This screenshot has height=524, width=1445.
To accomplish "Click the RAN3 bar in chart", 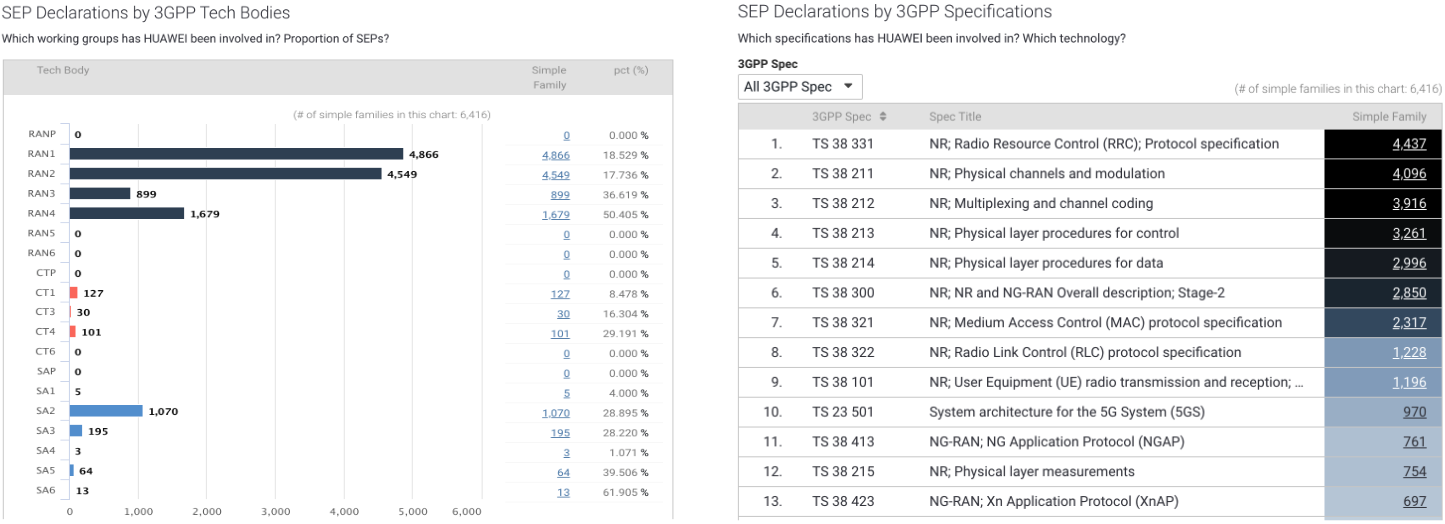I will tap(100, 194).
